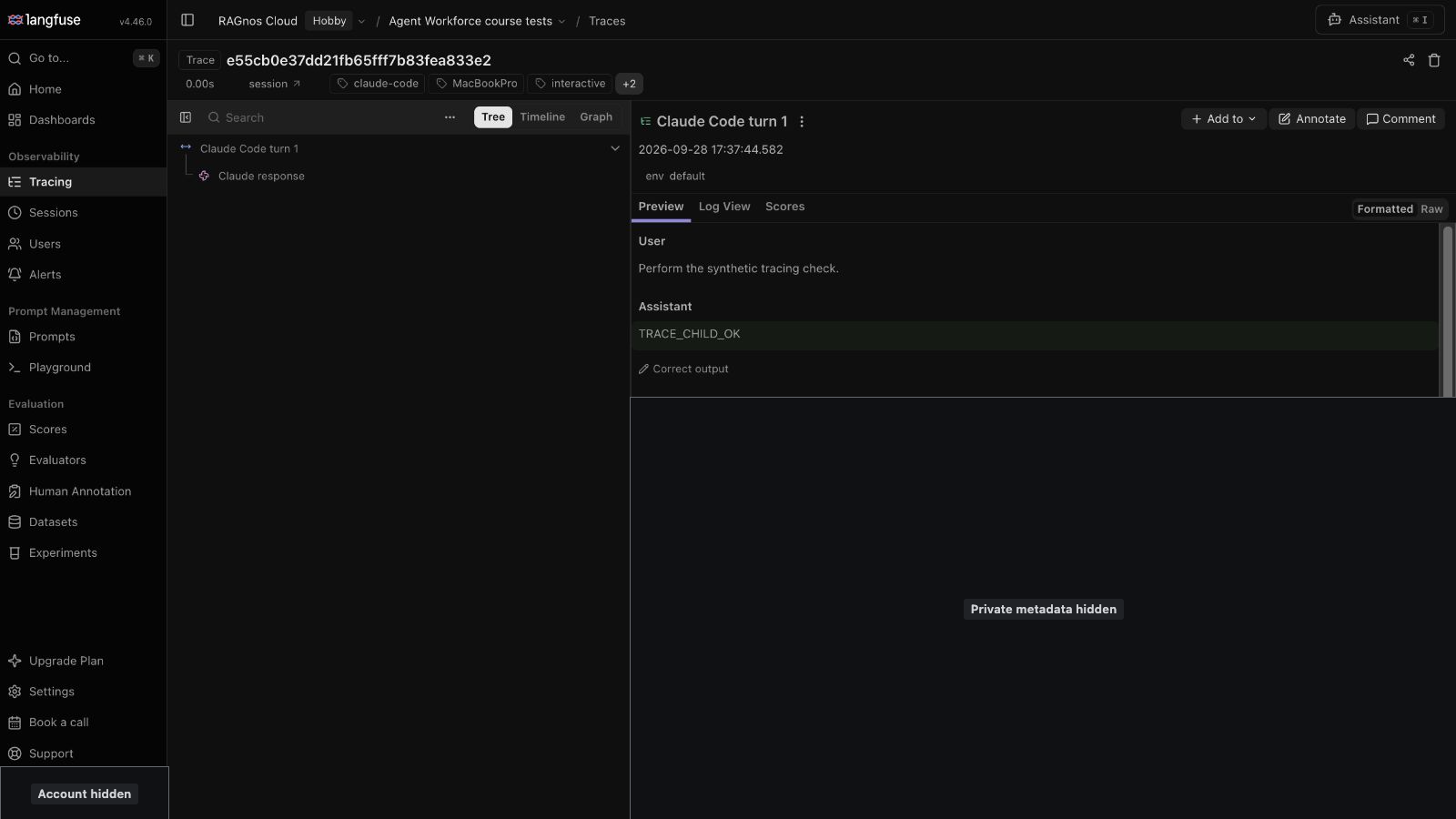Expand the +2 hidden tags
Viewport: 1456px width, 819px height.
click(x=629, y=84)
